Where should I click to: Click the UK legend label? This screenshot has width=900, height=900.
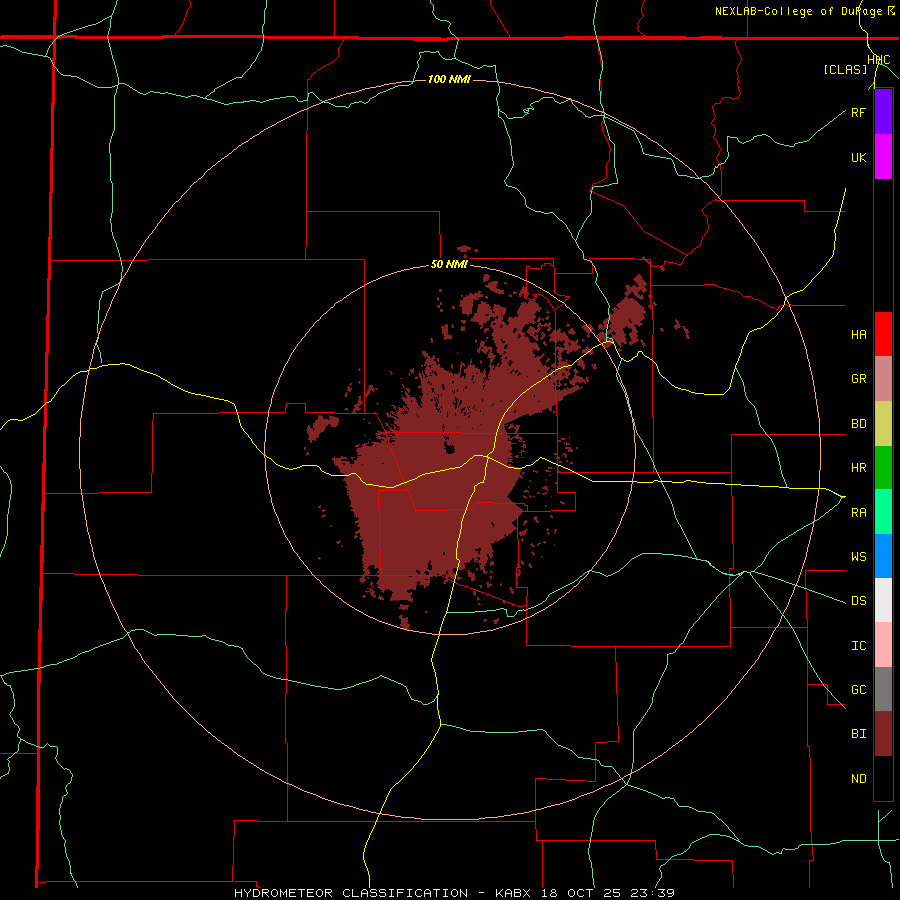(x=858, y=157)
